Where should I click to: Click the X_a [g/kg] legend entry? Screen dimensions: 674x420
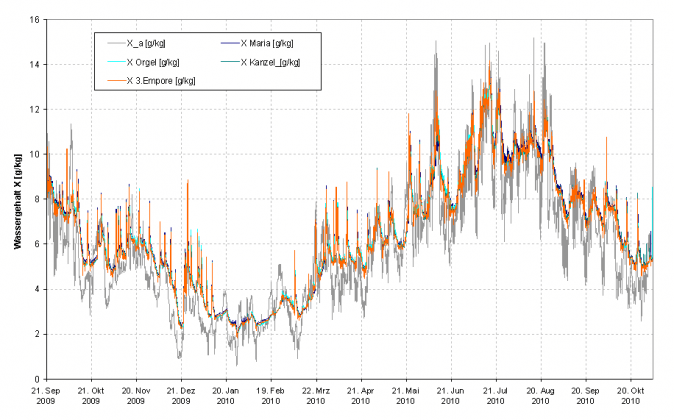tap(146, 43)
